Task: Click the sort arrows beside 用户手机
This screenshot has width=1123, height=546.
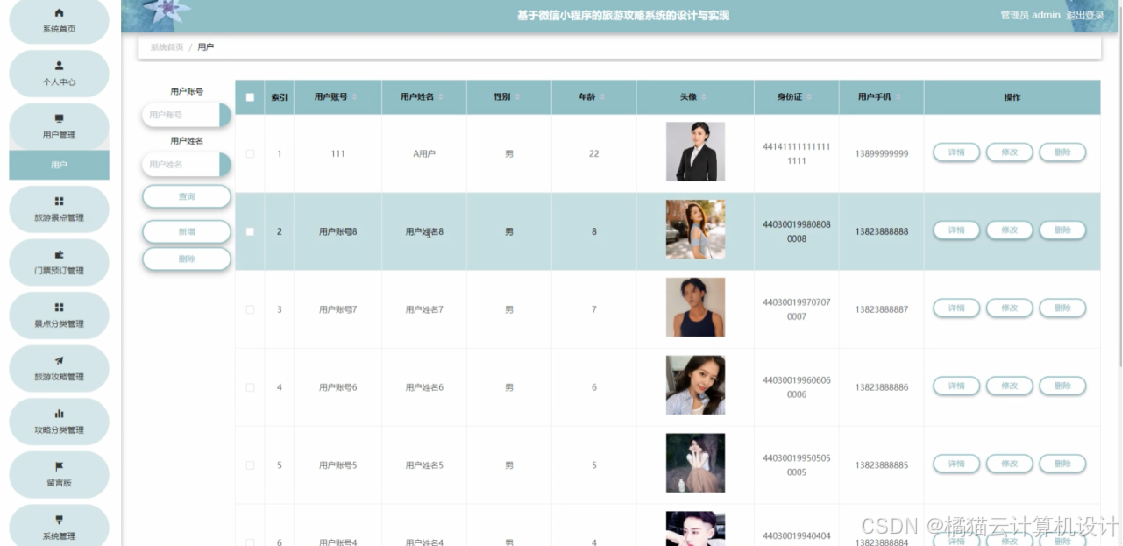Action: click(x=898, y=97)
